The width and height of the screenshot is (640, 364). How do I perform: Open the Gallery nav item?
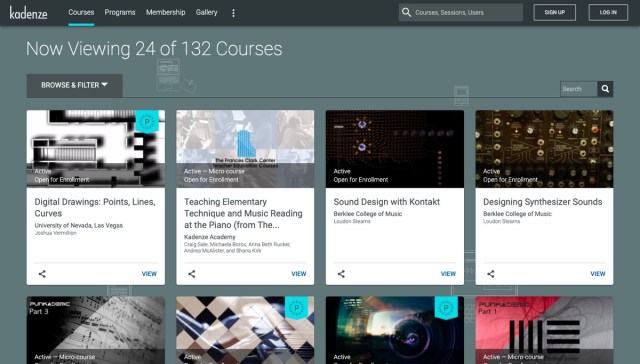point(206,12)
